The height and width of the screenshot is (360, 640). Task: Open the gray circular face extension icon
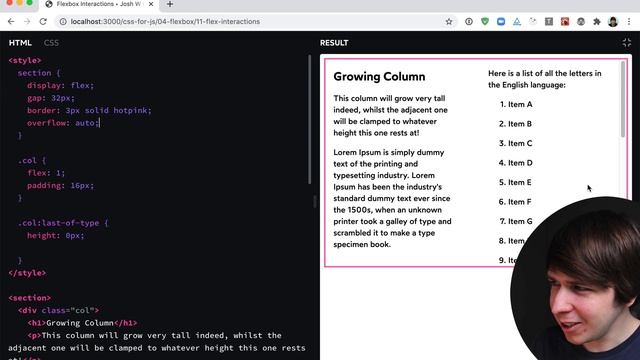pos(581,22)
